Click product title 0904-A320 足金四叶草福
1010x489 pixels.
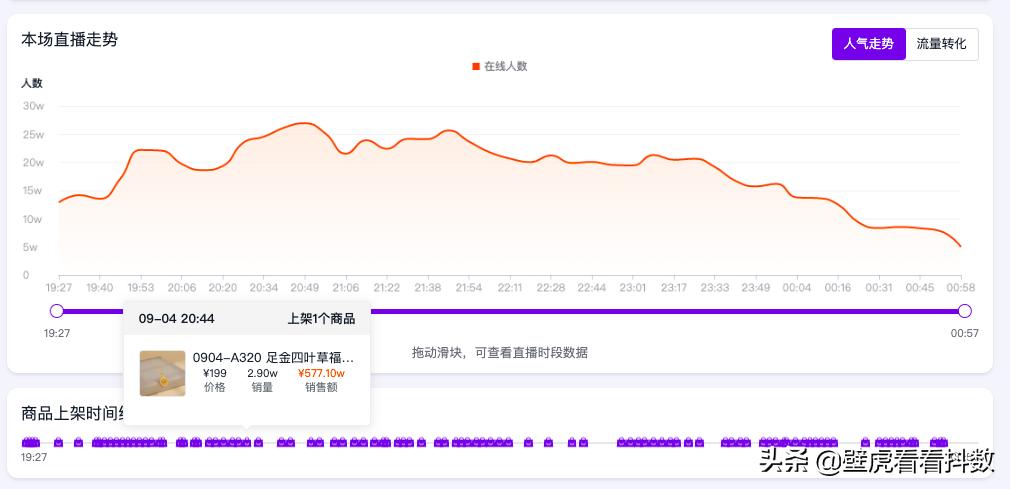point(273,358)
